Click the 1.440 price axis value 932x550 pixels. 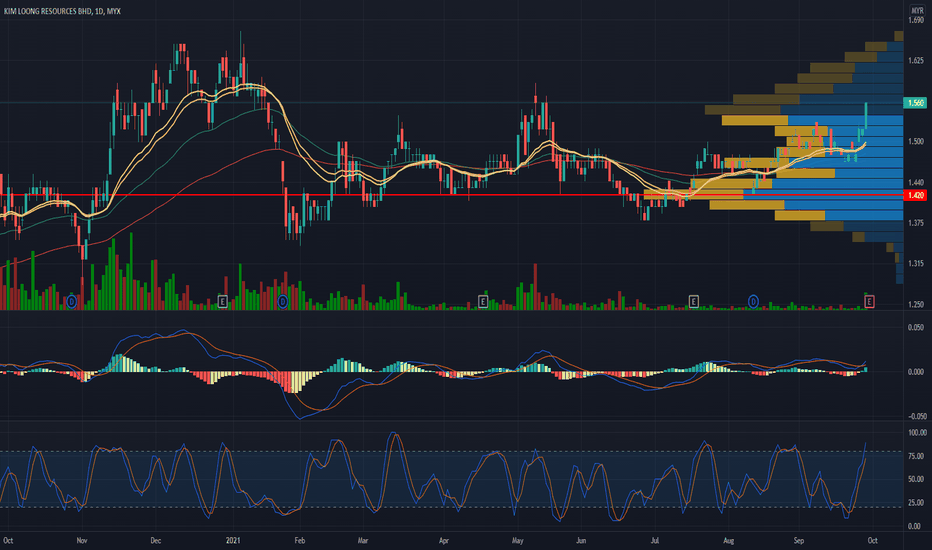click(916, 183)
